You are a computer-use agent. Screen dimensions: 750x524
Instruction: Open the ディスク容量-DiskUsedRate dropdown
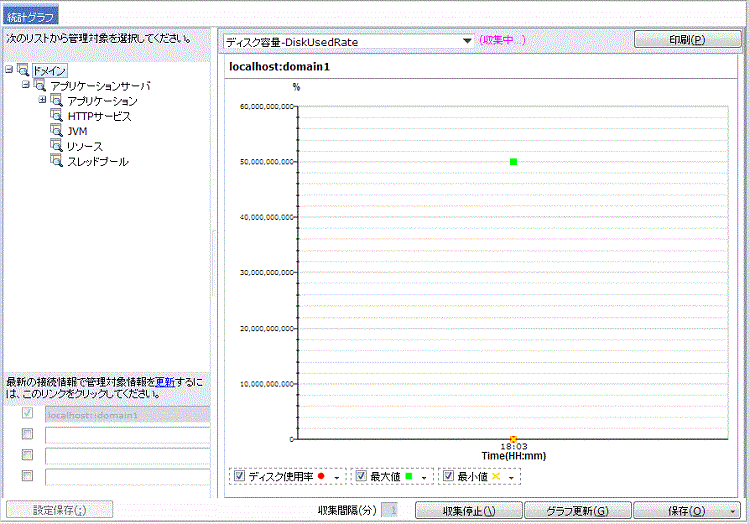click(x=466, y=41)
